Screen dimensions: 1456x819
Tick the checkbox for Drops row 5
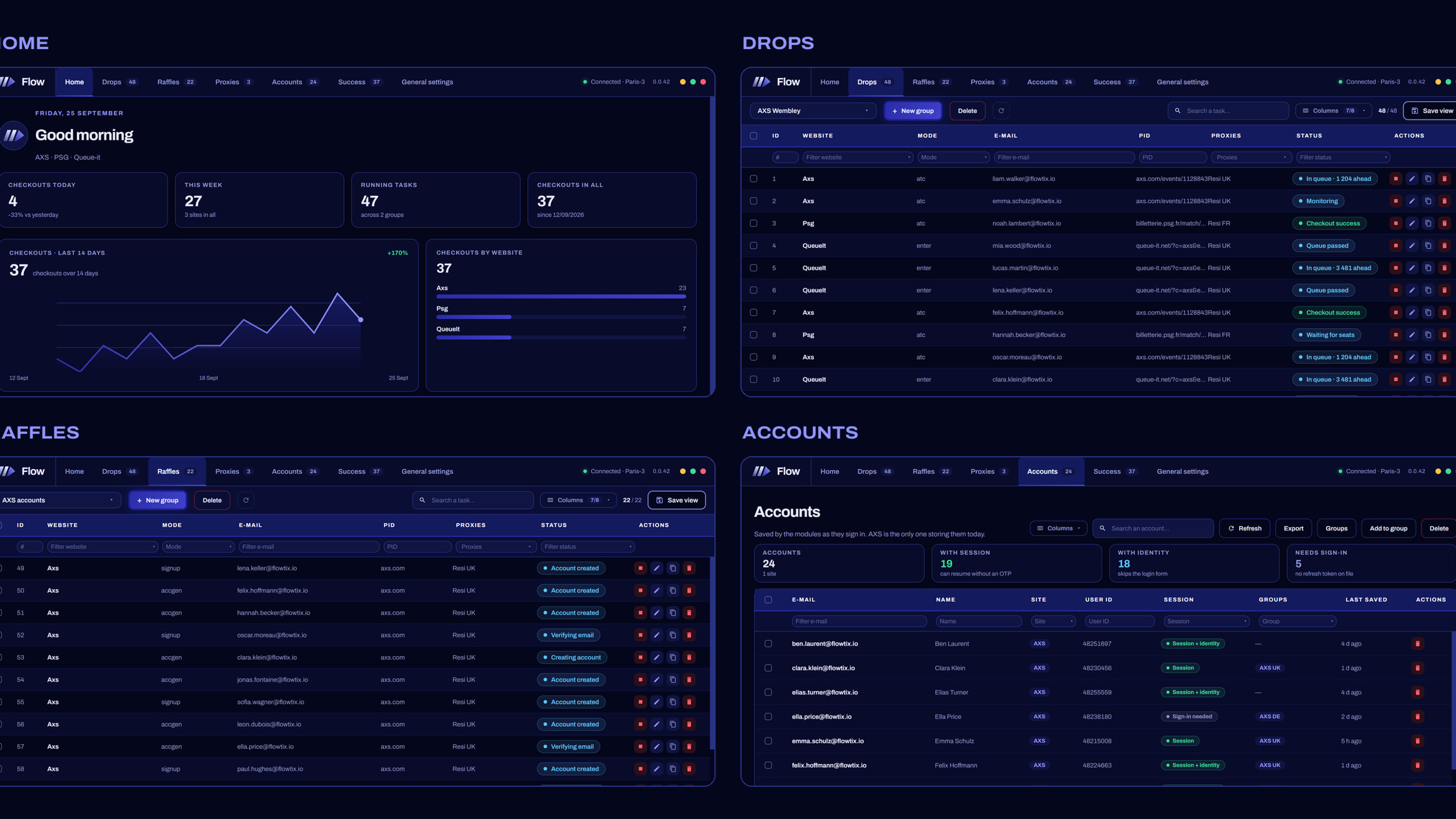coord(754,268)
